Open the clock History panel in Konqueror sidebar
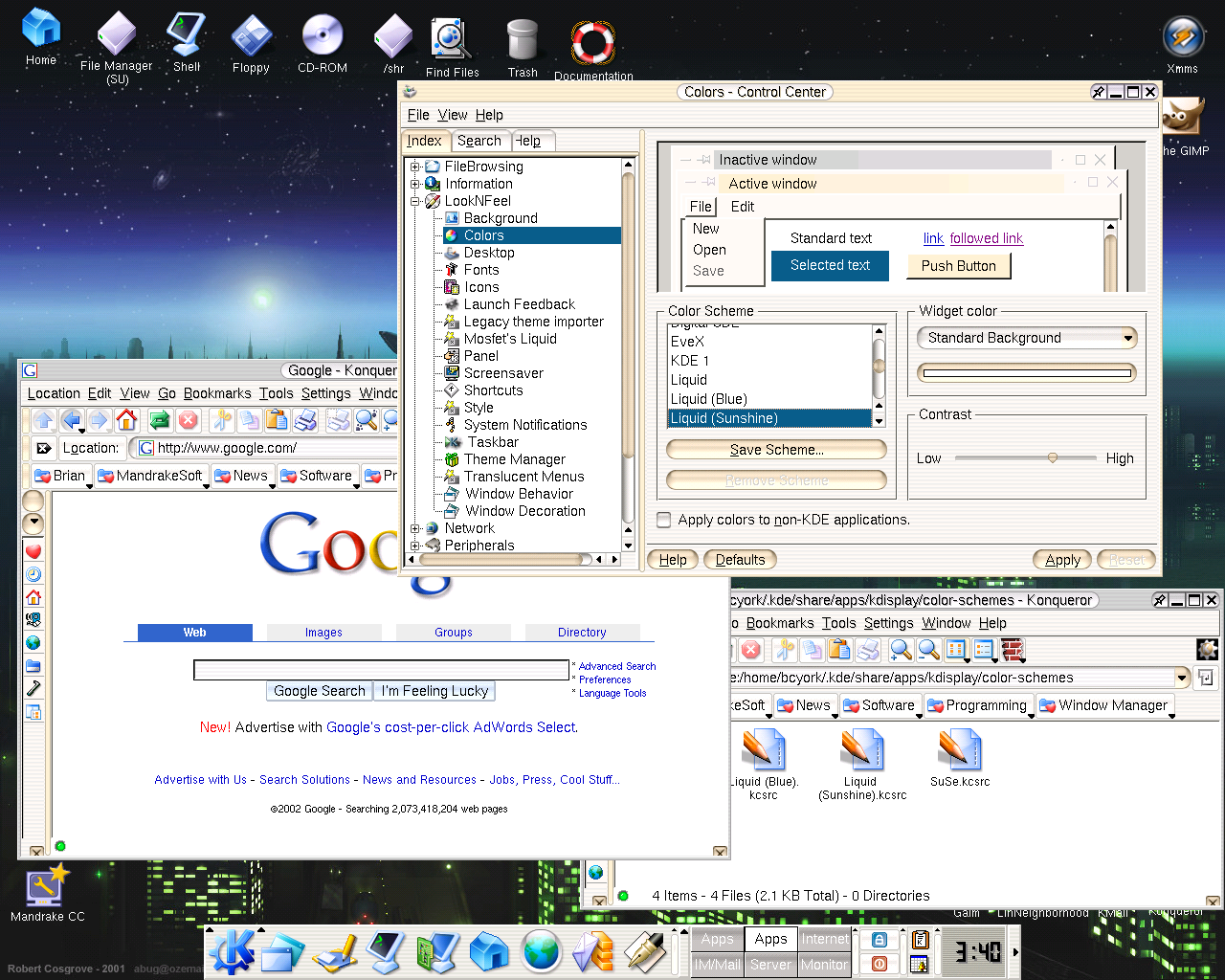 pos(33,574)
